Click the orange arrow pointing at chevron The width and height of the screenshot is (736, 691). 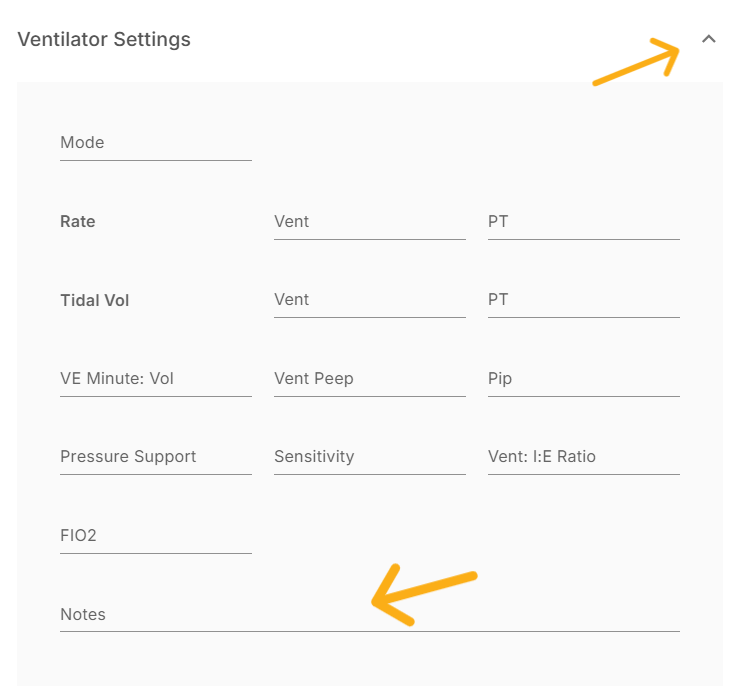[x=637, y=63]
